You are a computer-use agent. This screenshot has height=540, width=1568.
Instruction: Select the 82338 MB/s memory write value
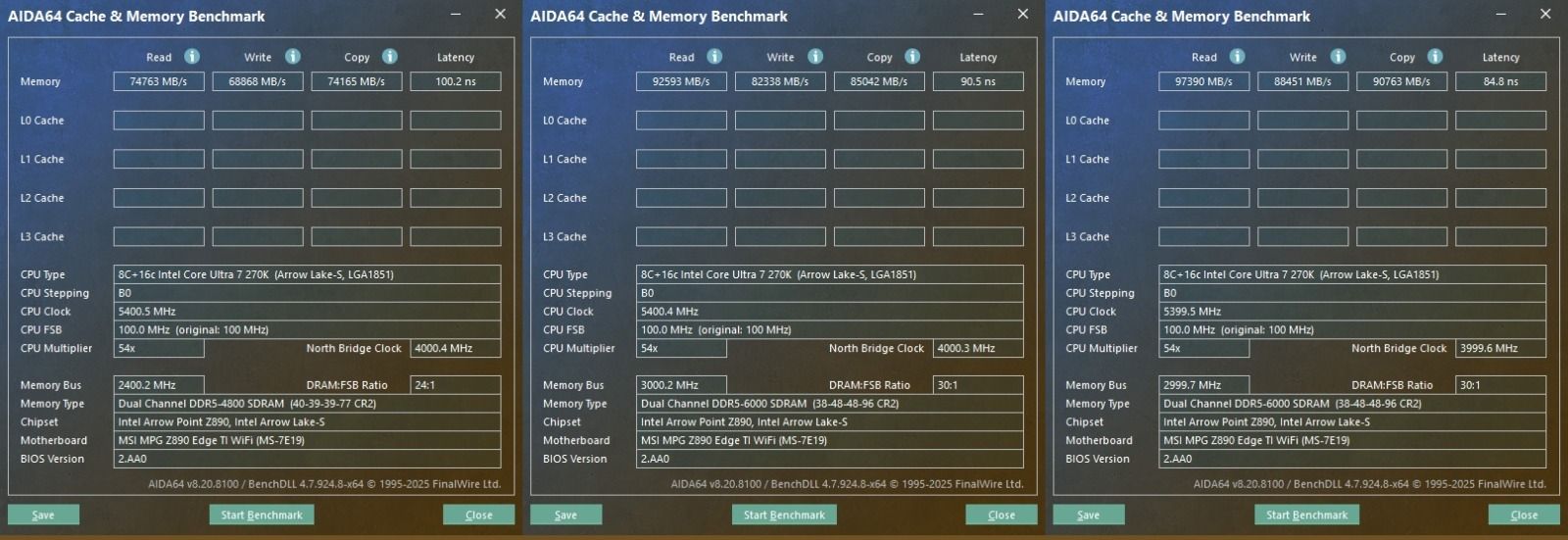click(780, 81)
